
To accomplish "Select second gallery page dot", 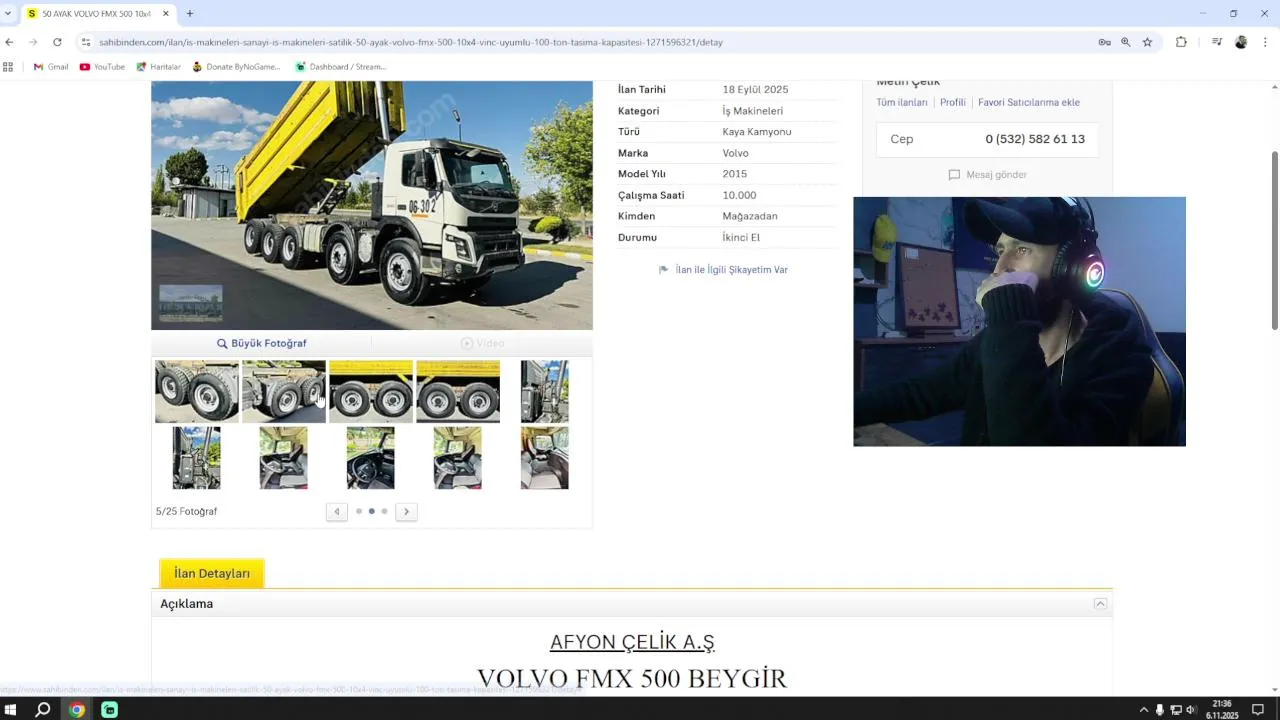I will click(x=372, y=511).
